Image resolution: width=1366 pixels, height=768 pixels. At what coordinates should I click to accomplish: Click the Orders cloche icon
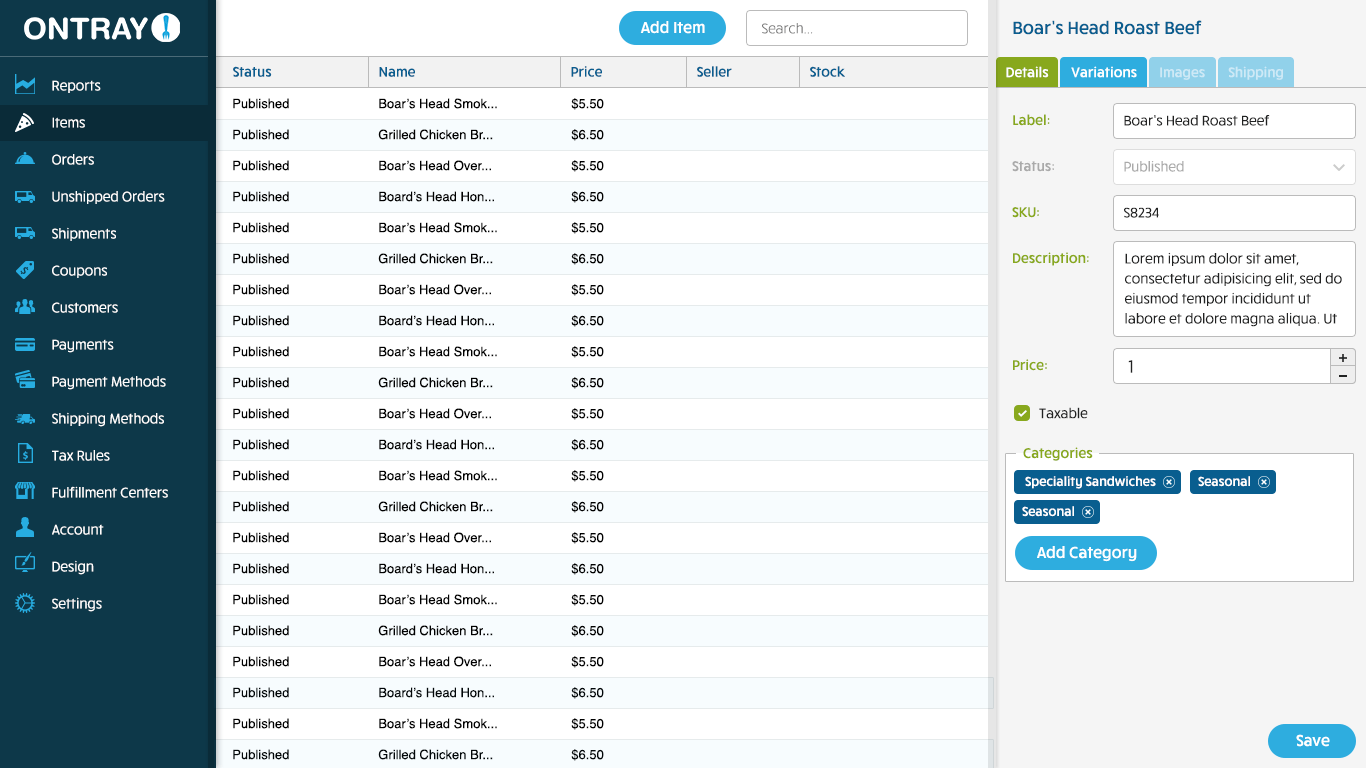pyautogui.click(x=25, y=159)
